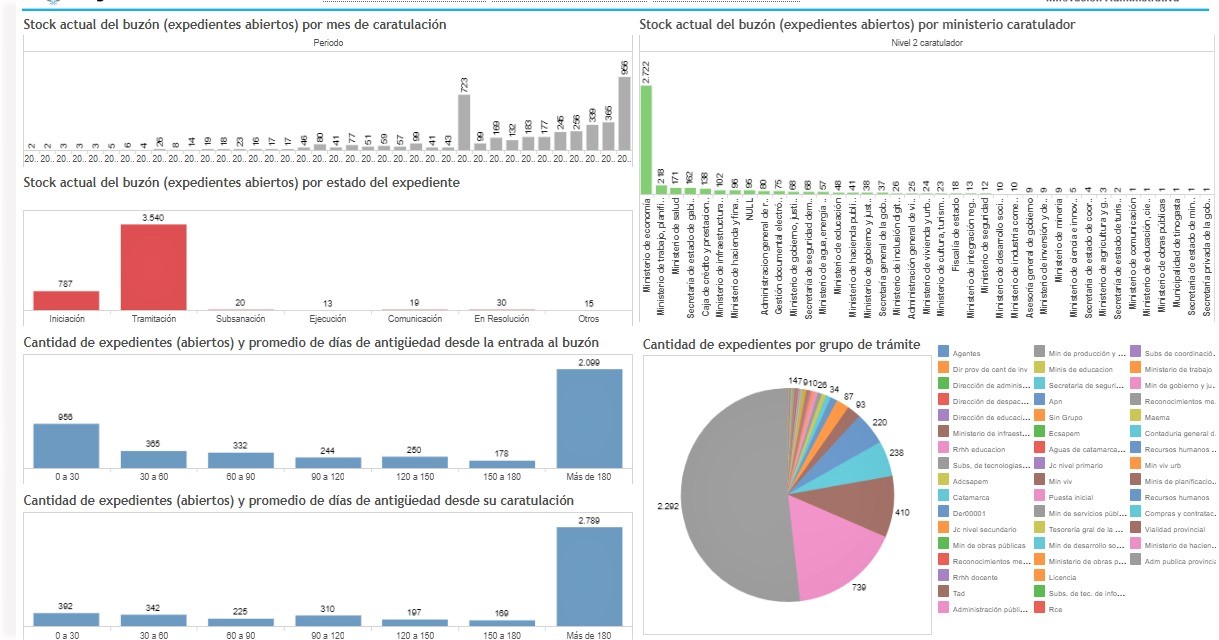This screenshot has height=640, width=1219.
Task: Click the Sin Grupo legend swatch
Action: 1041,417
